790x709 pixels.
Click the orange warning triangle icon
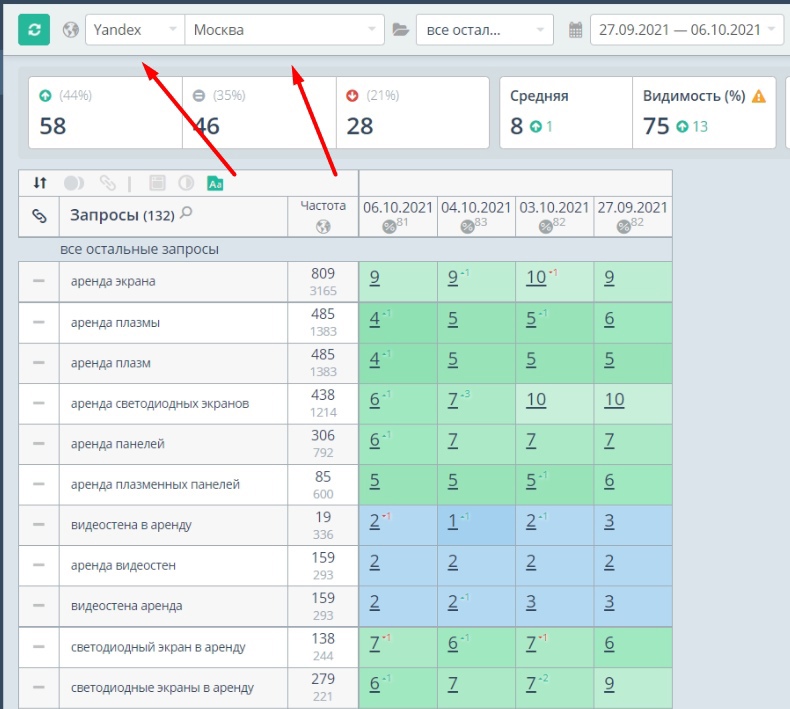(x=758, y=96)
